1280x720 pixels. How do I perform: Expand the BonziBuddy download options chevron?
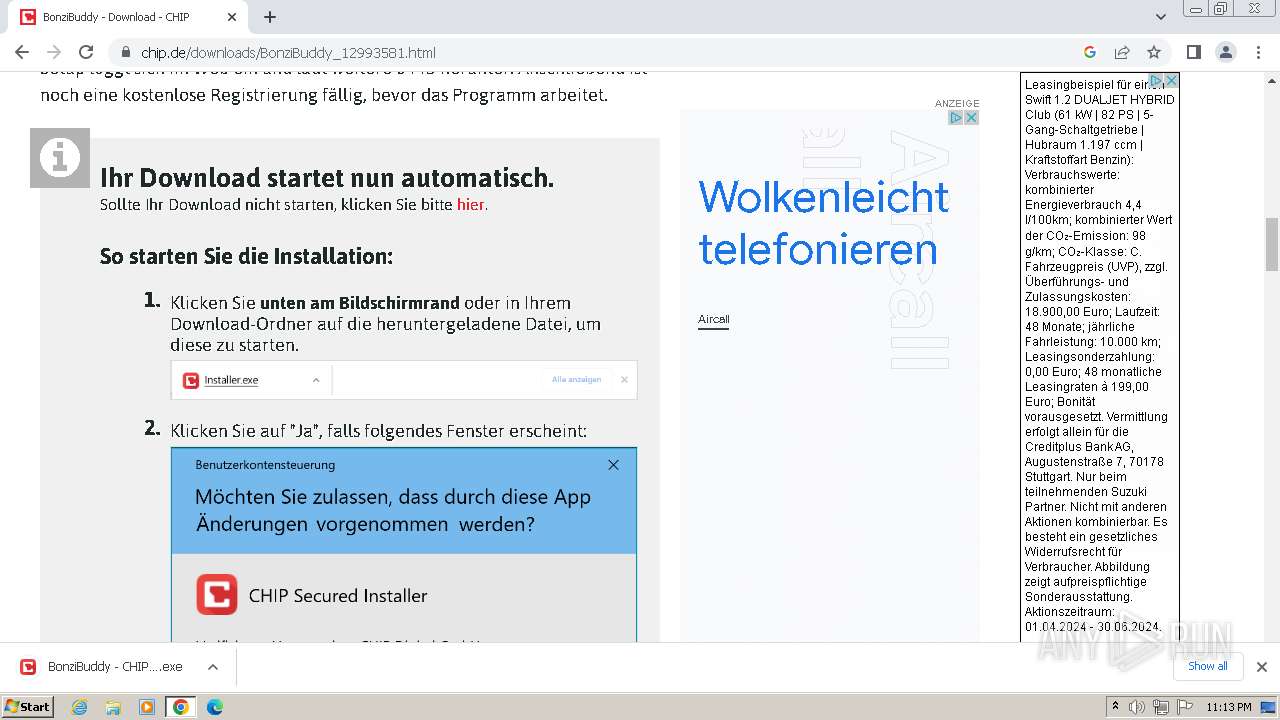click(212, 667)
